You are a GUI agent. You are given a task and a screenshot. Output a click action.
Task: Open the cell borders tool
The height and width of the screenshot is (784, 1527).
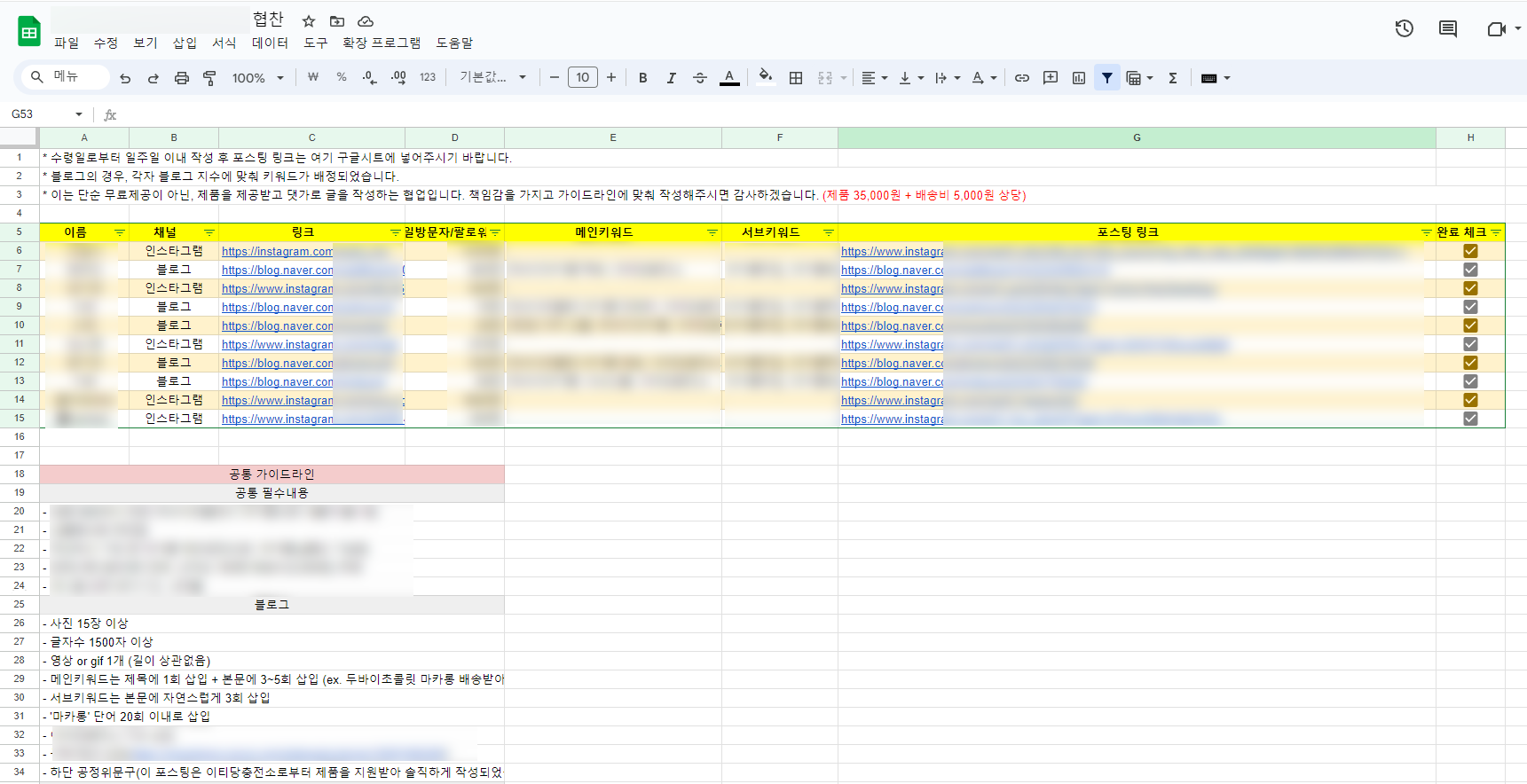(796, 78)
